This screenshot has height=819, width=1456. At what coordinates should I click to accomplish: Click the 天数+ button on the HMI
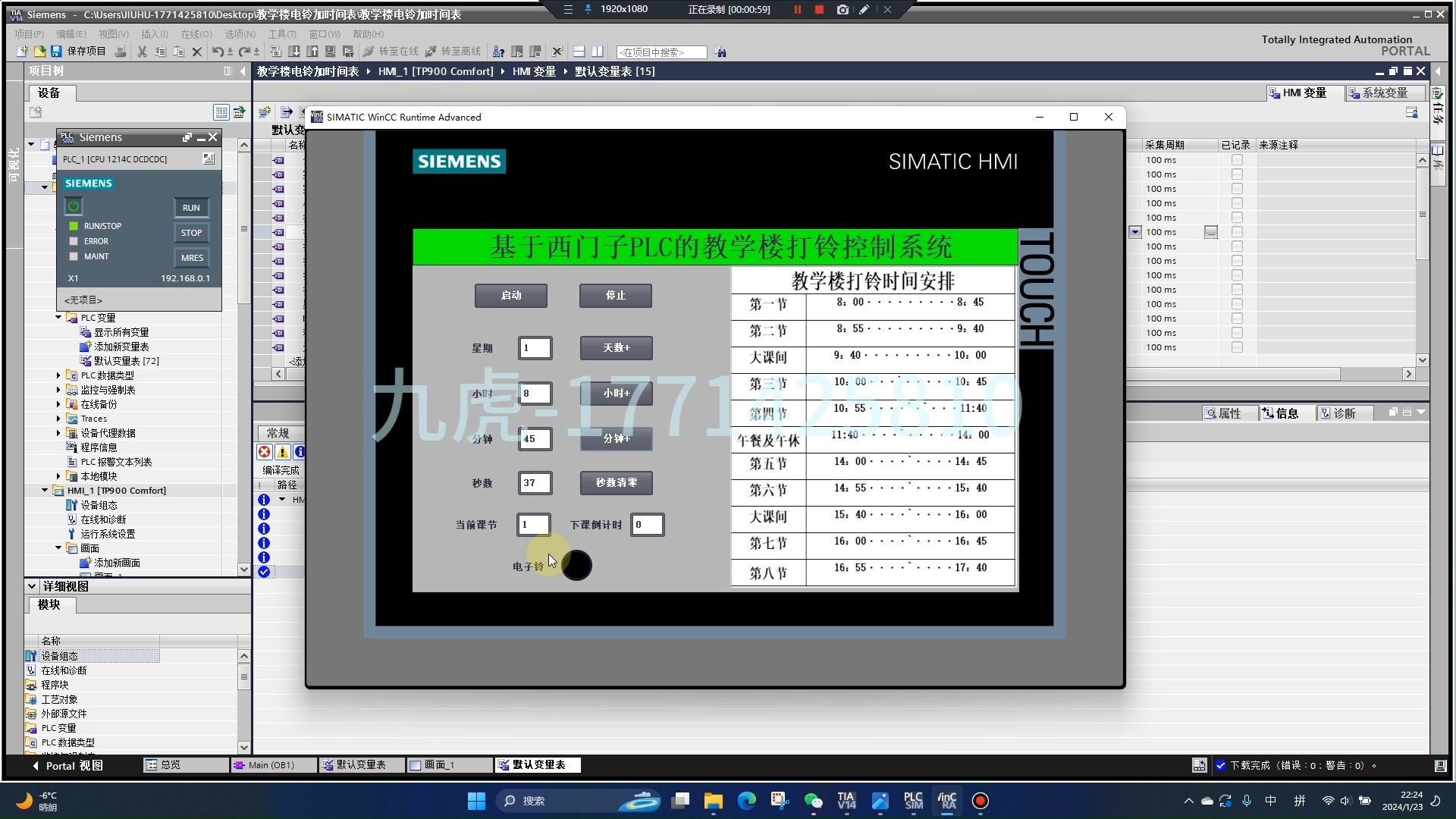coord(616,348)
